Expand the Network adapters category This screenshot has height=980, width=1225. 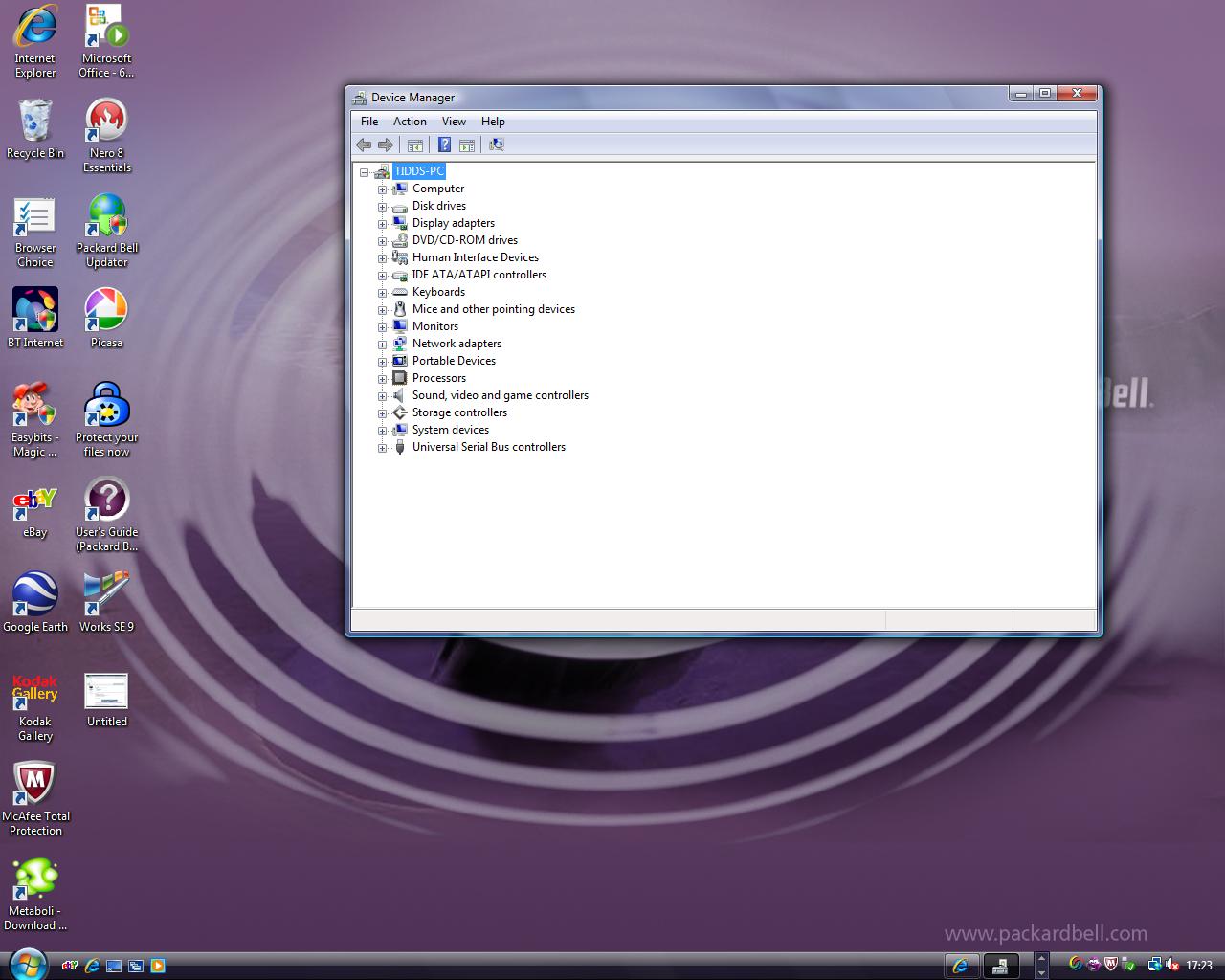tap(382, 345)
